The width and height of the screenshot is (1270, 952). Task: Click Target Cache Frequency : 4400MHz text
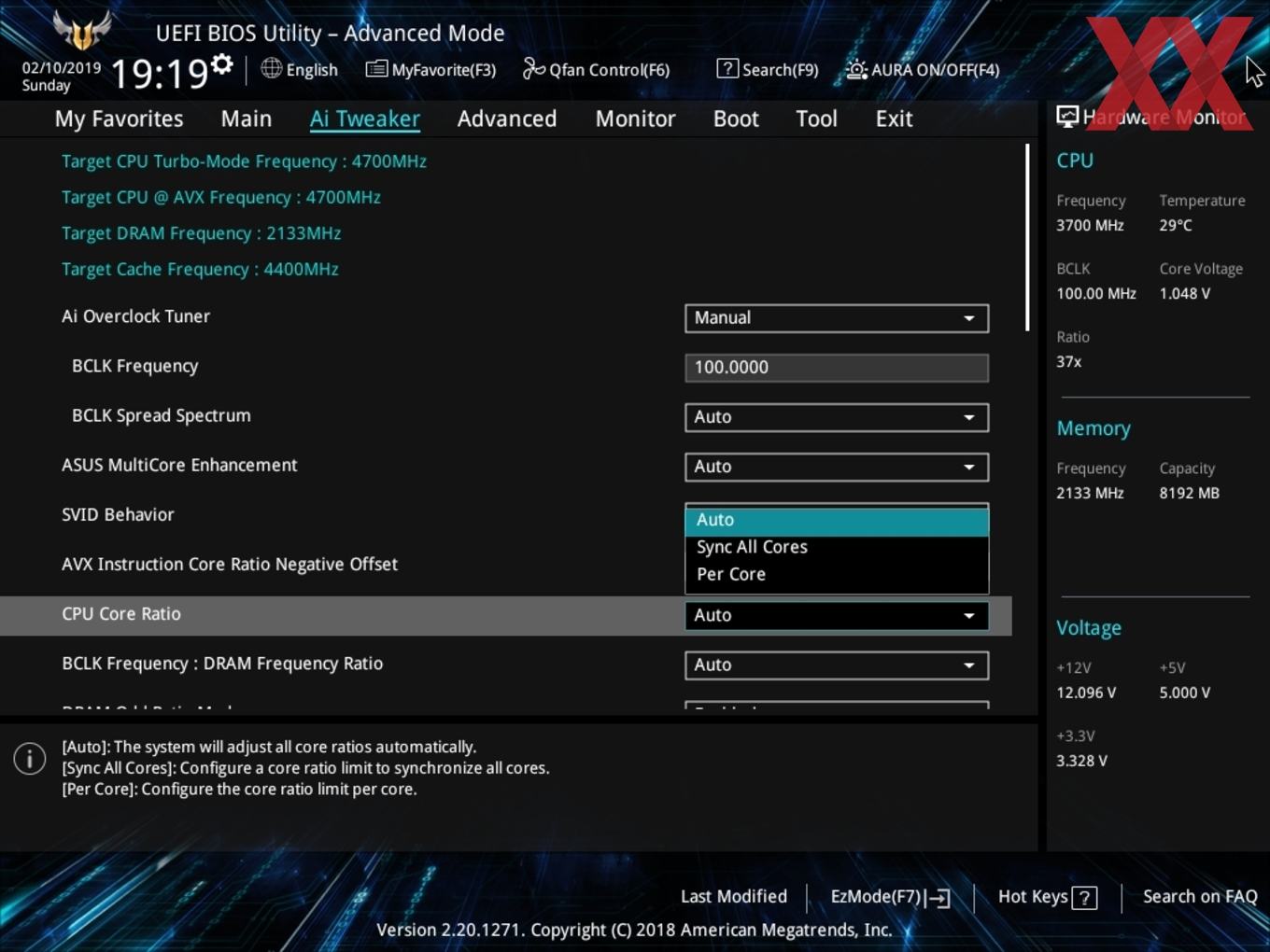(200, 269)
